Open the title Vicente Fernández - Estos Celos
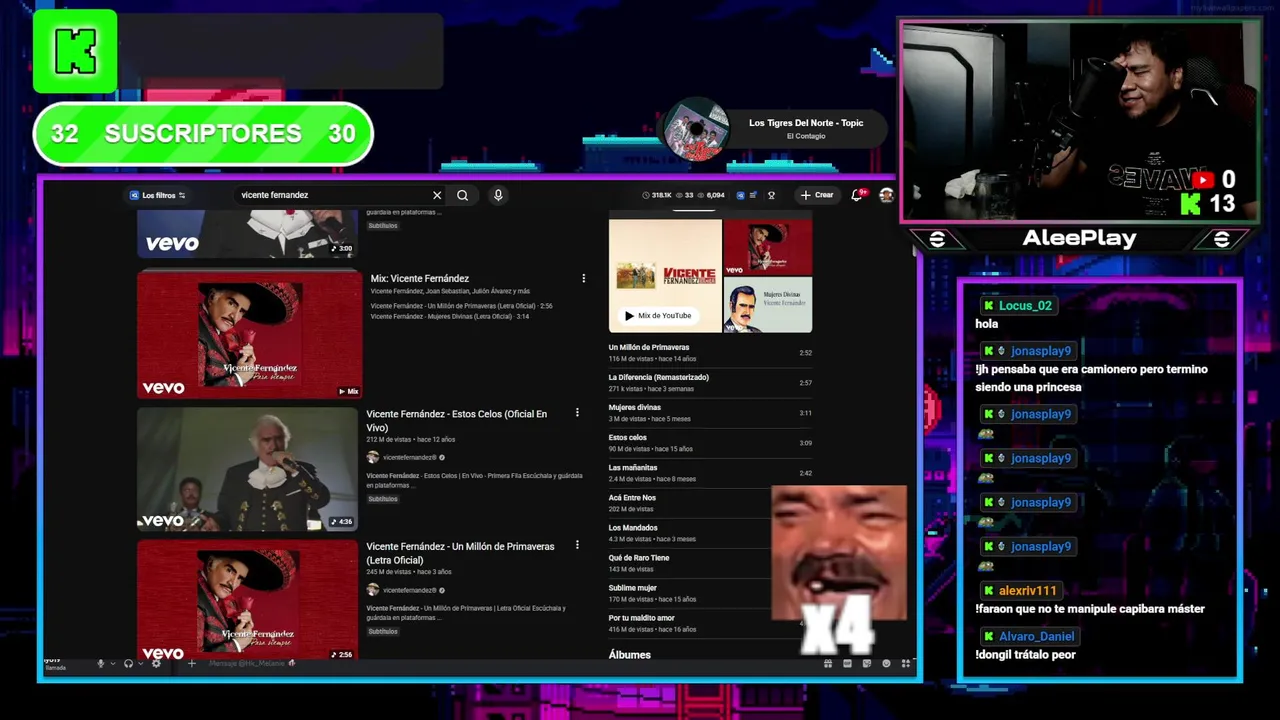 pyautogui.click(x=456, y=420)
